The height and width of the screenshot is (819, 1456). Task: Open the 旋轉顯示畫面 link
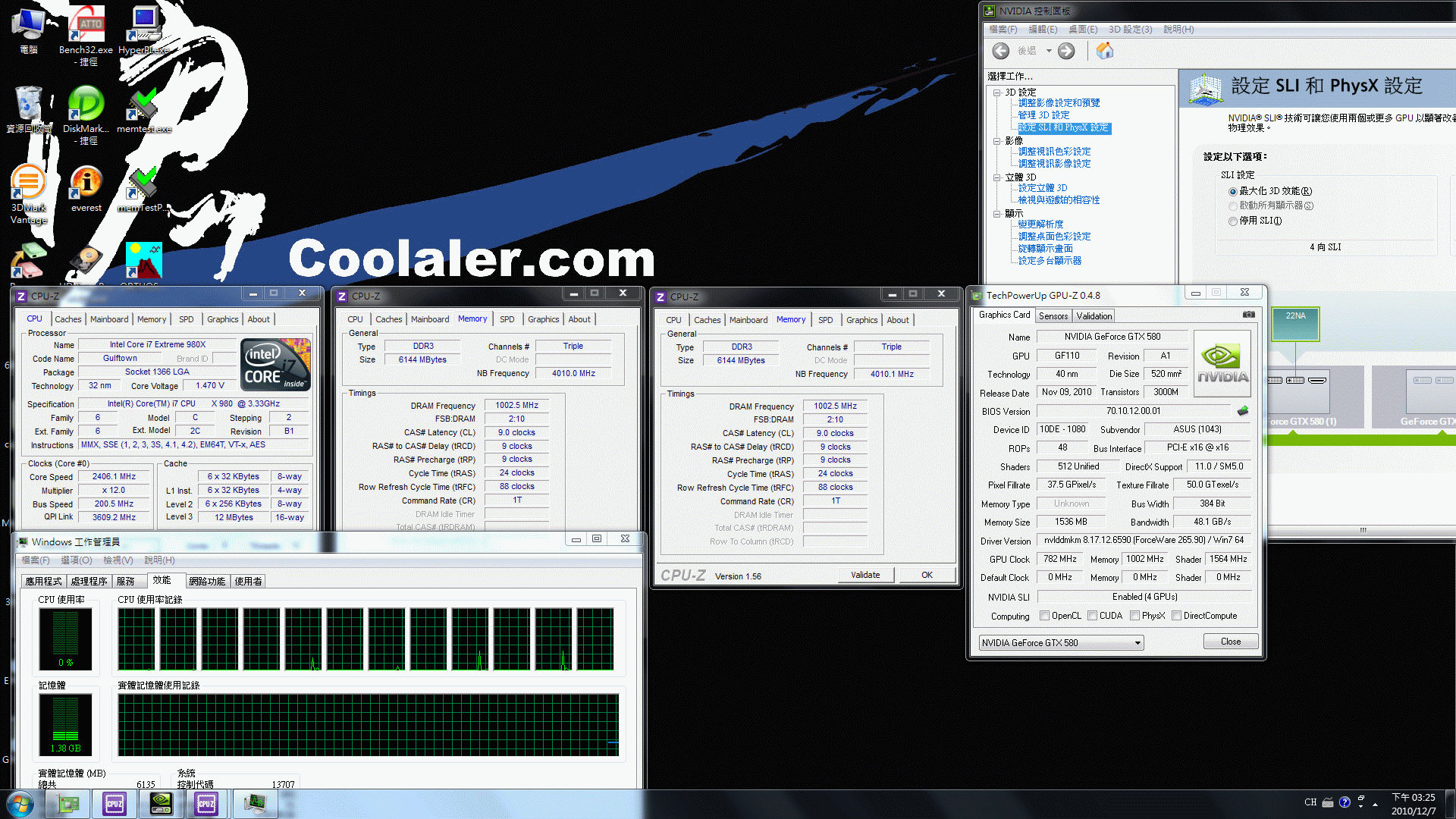coord(1045,249)
